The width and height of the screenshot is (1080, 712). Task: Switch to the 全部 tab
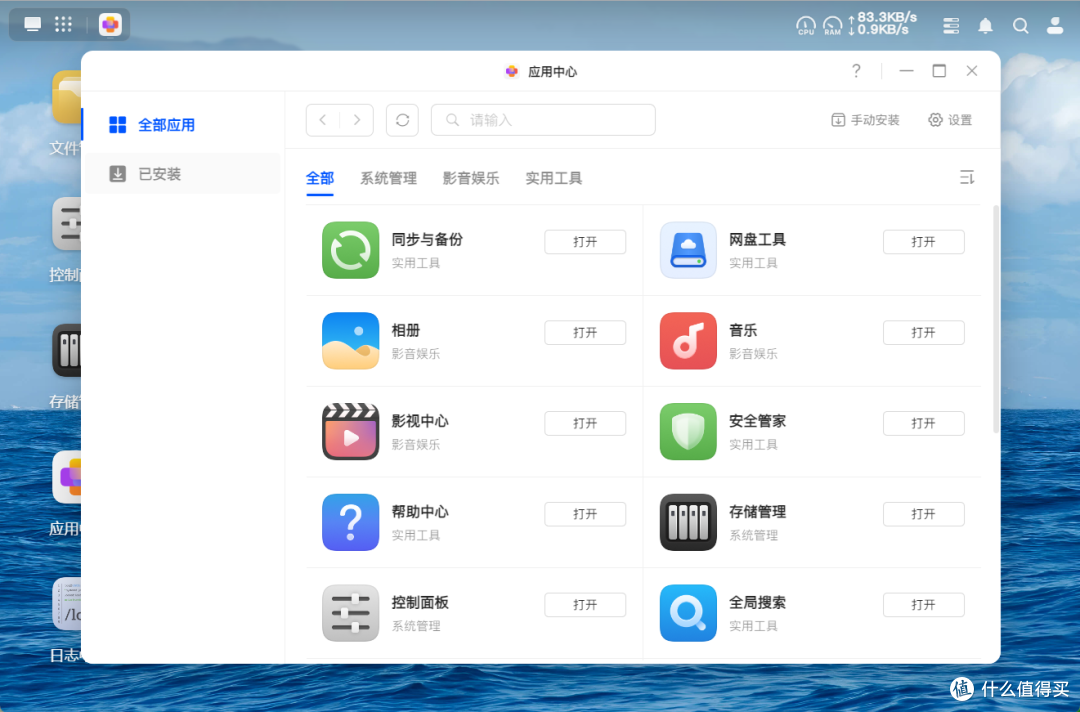point(320,178)
